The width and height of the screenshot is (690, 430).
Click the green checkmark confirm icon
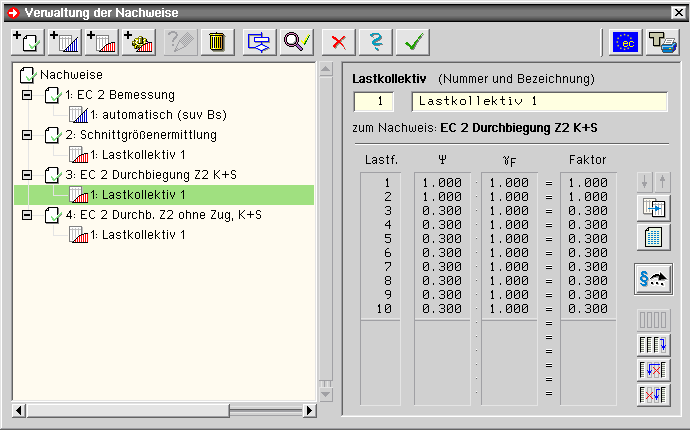point(411,41)
